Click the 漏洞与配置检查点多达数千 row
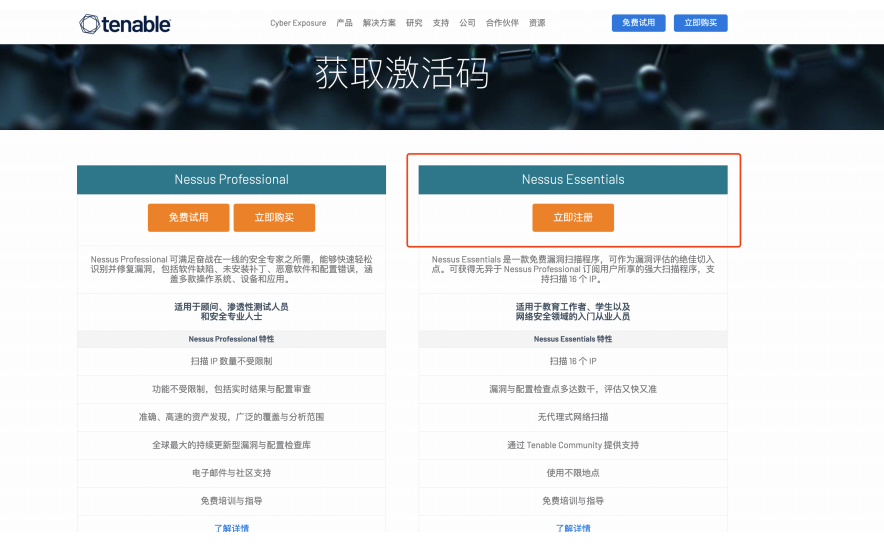This screenshot has height=549, width=884. [573, 389]
